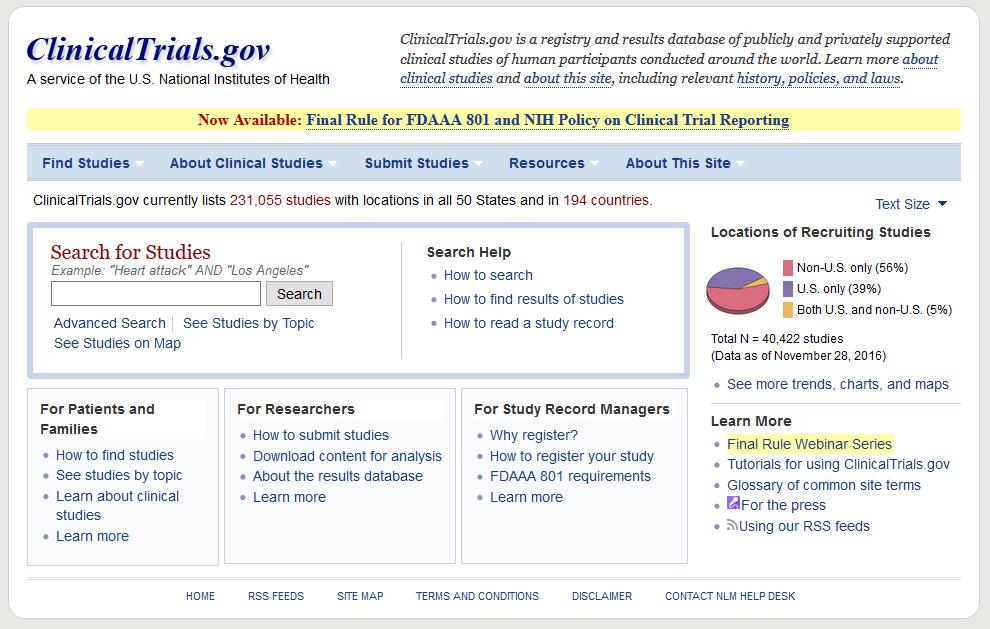Click Learn more under For Patients and Families
Viewport: 990px width, 629px height.
92,536
